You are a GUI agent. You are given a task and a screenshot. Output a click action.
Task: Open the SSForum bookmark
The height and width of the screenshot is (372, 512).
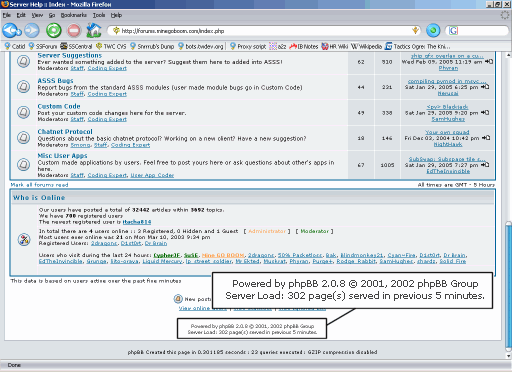point(43,46)
